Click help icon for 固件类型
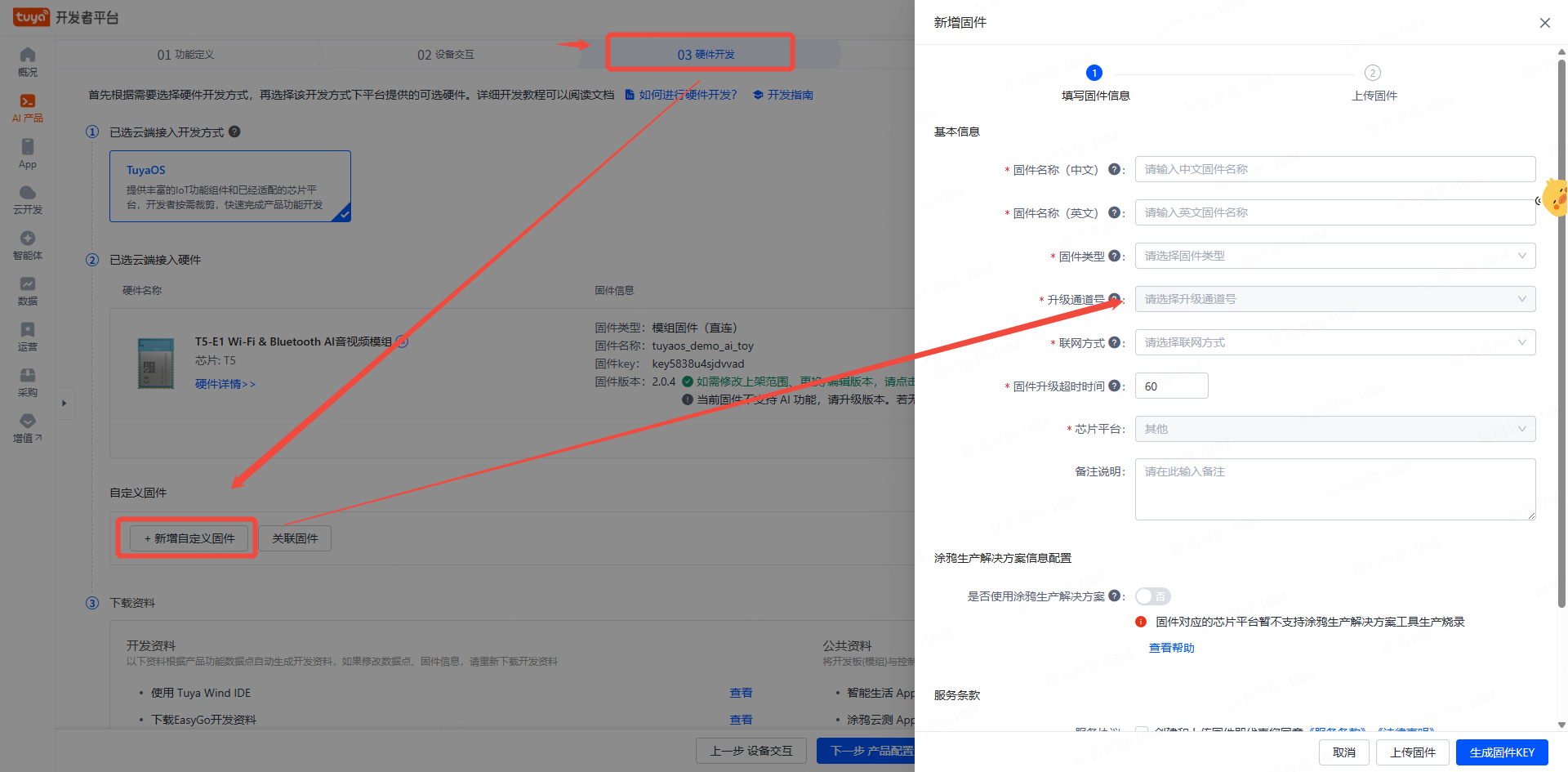The width and height of the screenshot is (1568, 772). pos(1114,256)
